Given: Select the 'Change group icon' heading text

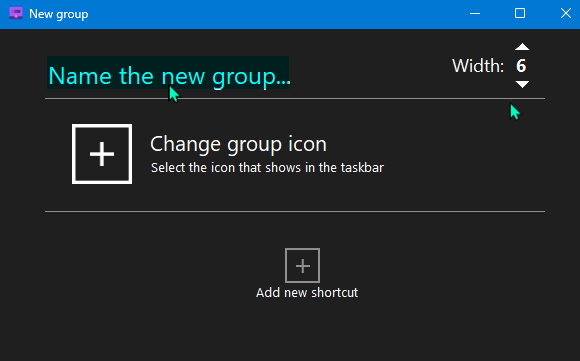Looking at the screenshot, I should [238, 144].
